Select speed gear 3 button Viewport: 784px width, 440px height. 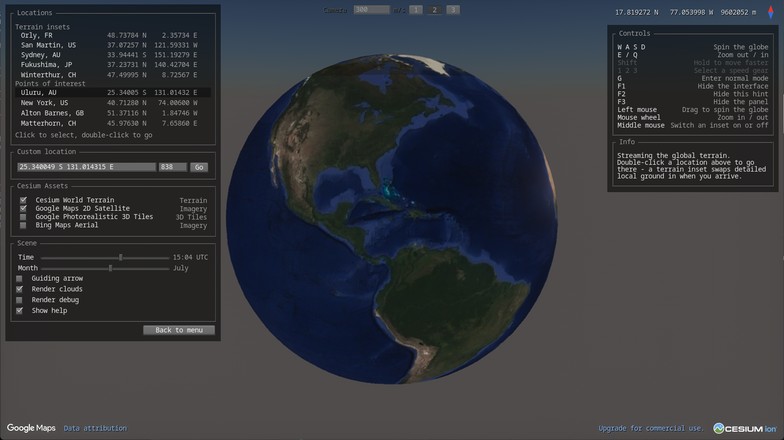point(452,10)
